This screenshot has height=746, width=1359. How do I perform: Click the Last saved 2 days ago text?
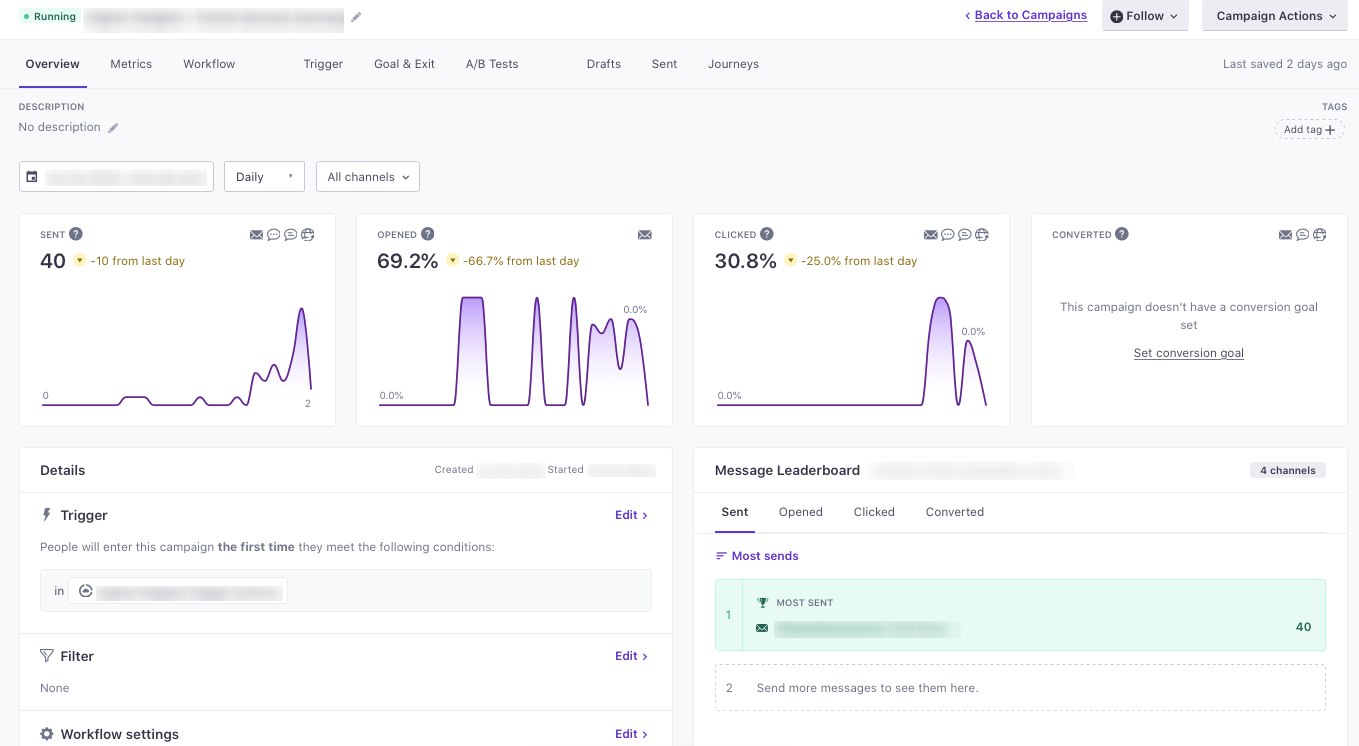(x=1285, y=64)
